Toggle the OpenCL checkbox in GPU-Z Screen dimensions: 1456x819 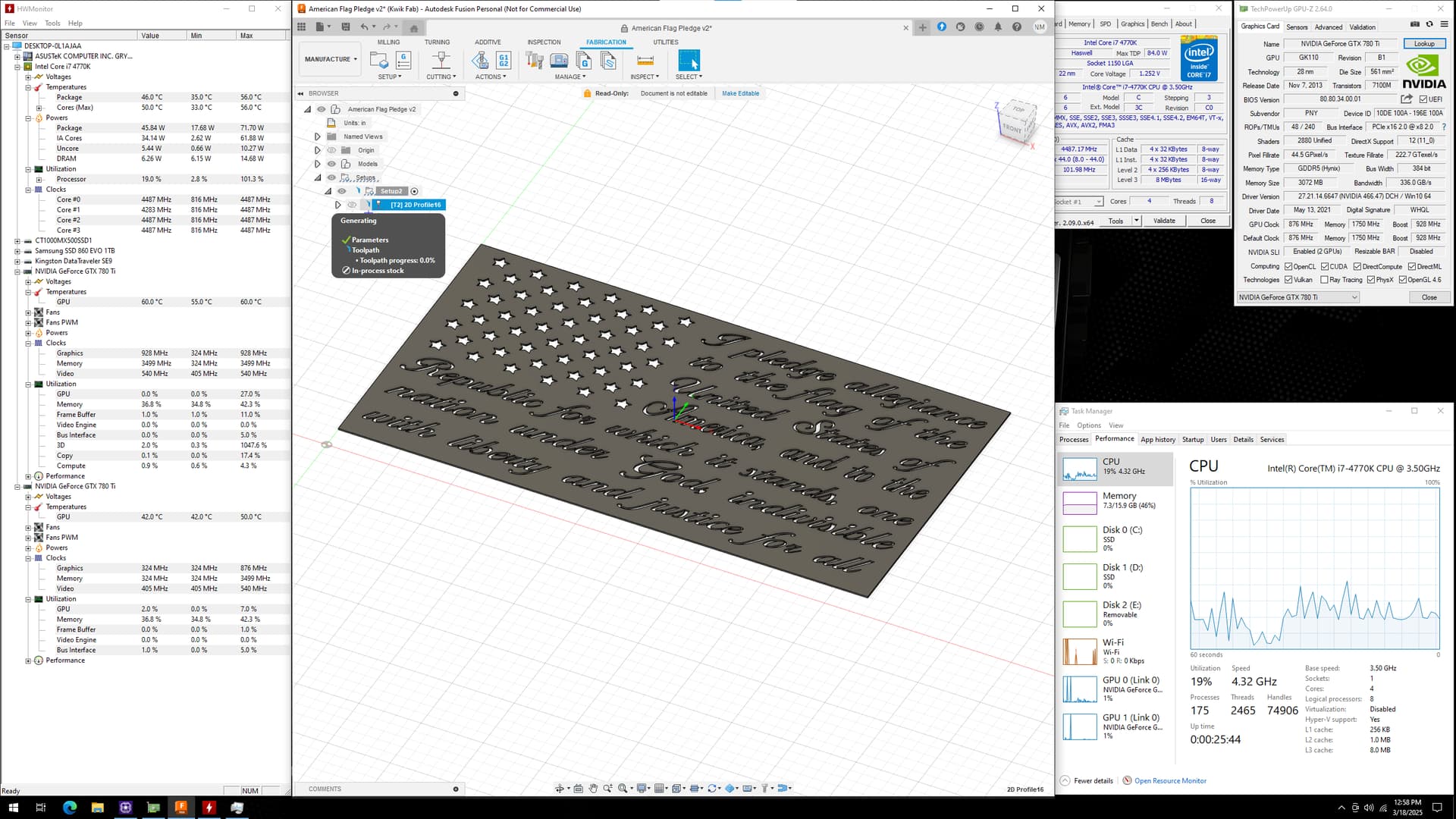pyautogui.click(x=1288, y=266)
